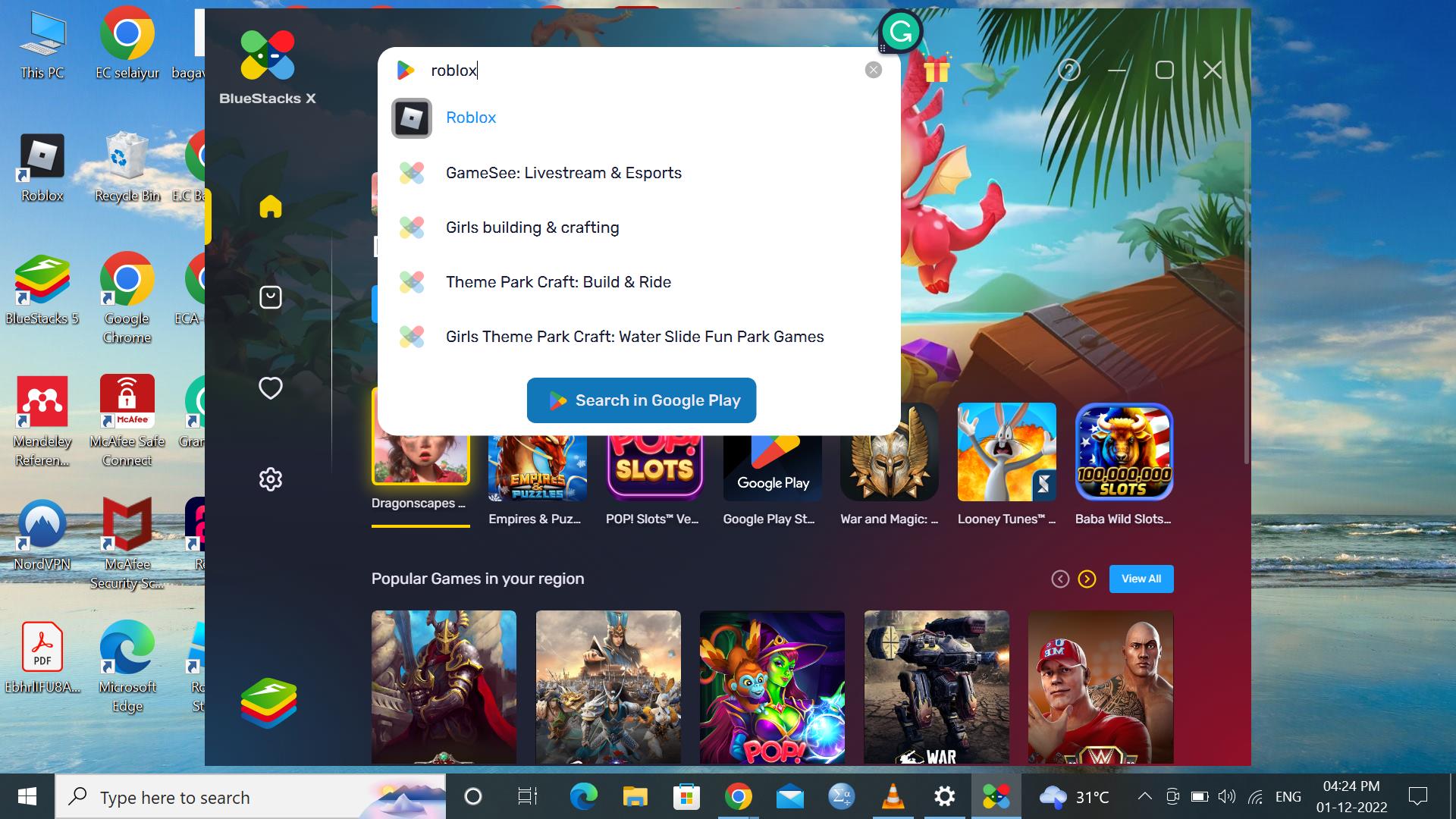Open the BlueStacks X Home sidebar icon
The image size is (1456, 819).
click(x=270, y=206)
